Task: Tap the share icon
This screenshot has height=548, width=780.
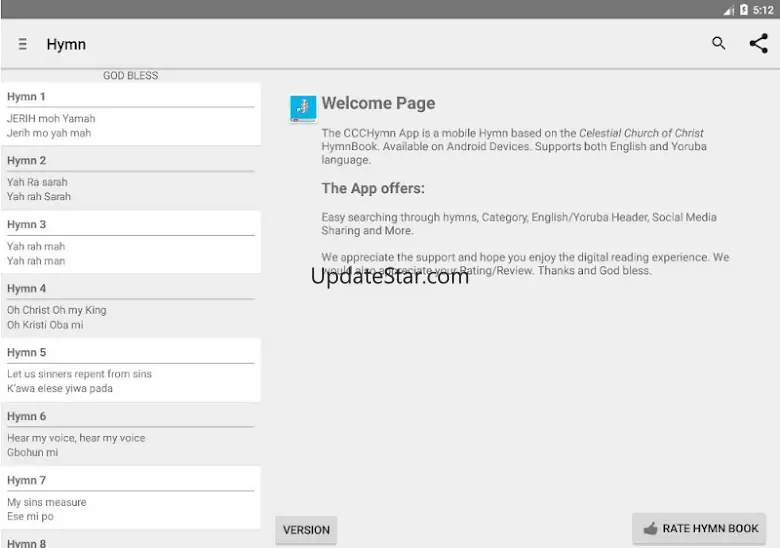Action: pyautogui.click(x=759, y=44)
